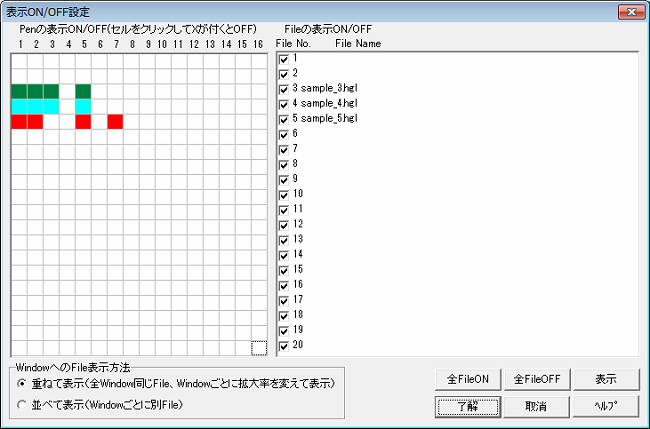Uncheck the File No. 15 checkbox
The width and height of the screenshot is (650, 429).
[x=284, y=270]
